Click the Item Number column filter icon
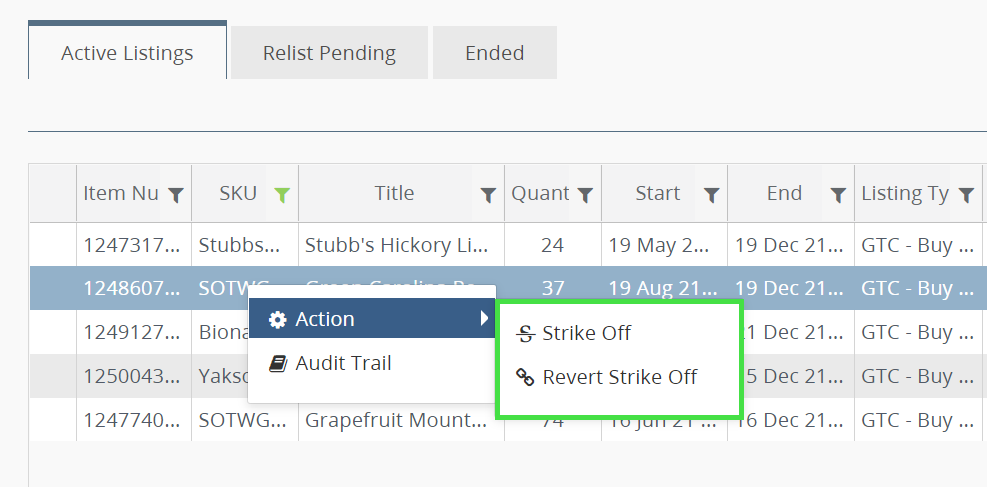 pos(175,195)
